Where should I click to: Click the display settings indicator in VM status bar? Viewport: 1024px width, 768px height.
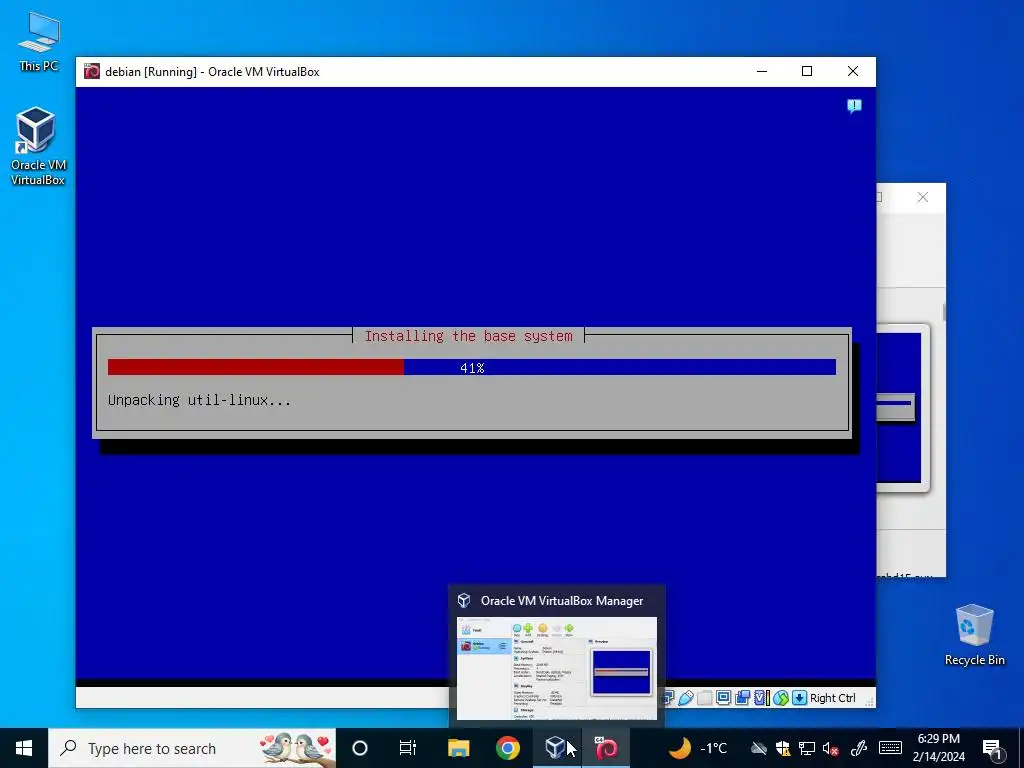724,698
